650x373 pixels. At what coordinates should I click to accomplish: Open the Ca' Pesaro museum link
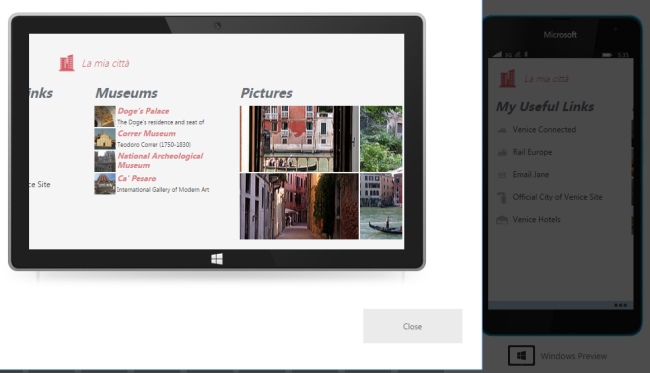pos(137,179)
